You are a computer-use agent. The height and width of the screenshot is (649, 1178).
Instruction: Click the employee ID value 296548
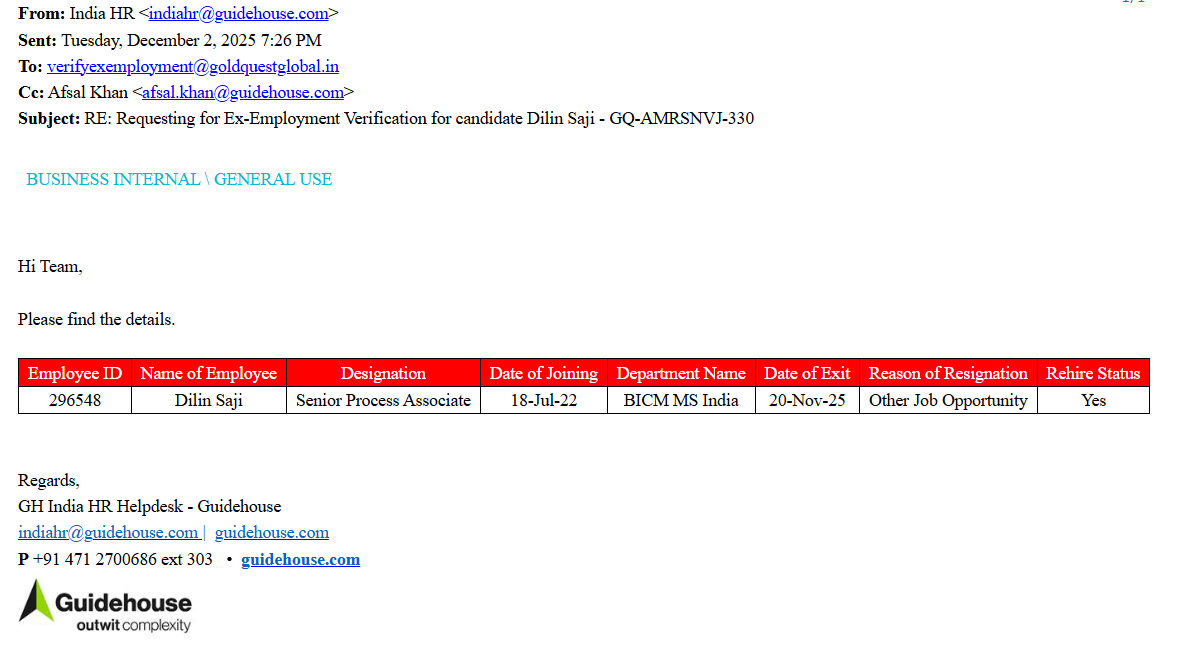(x=75, y=400)
